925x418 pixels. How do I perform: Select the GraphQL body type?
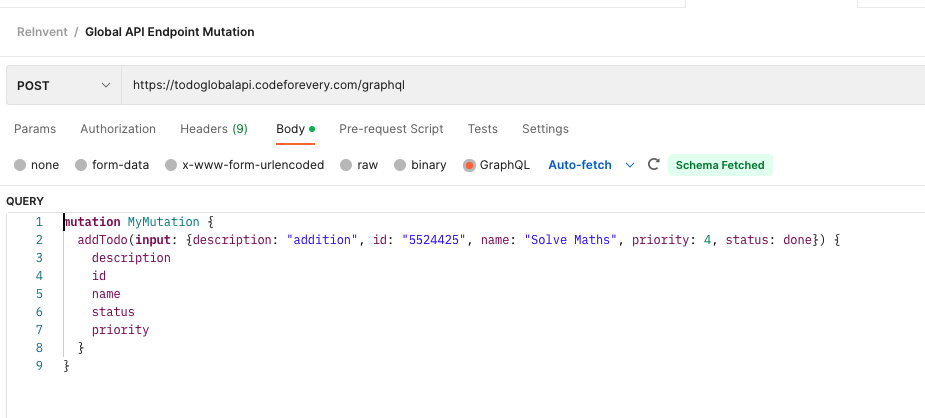[469, 166]
